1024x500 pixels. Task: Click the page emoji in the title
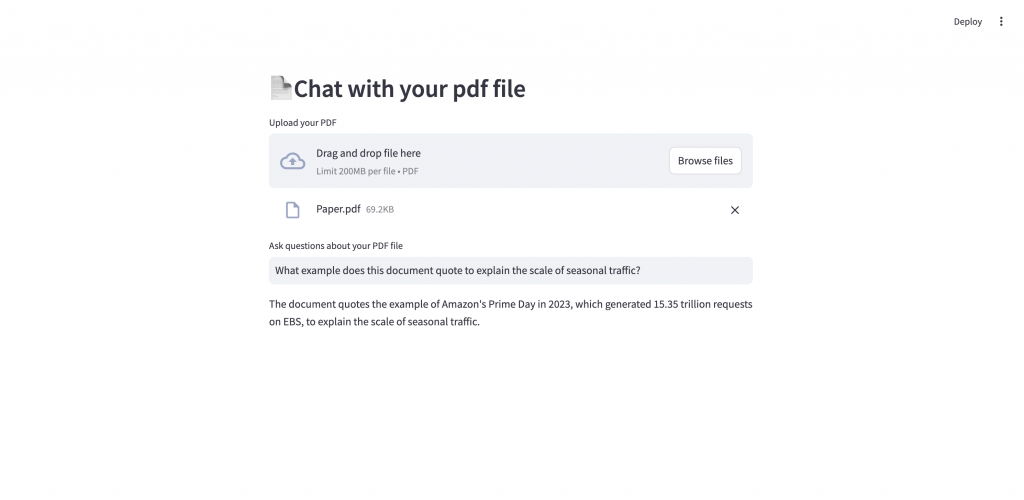280,88
